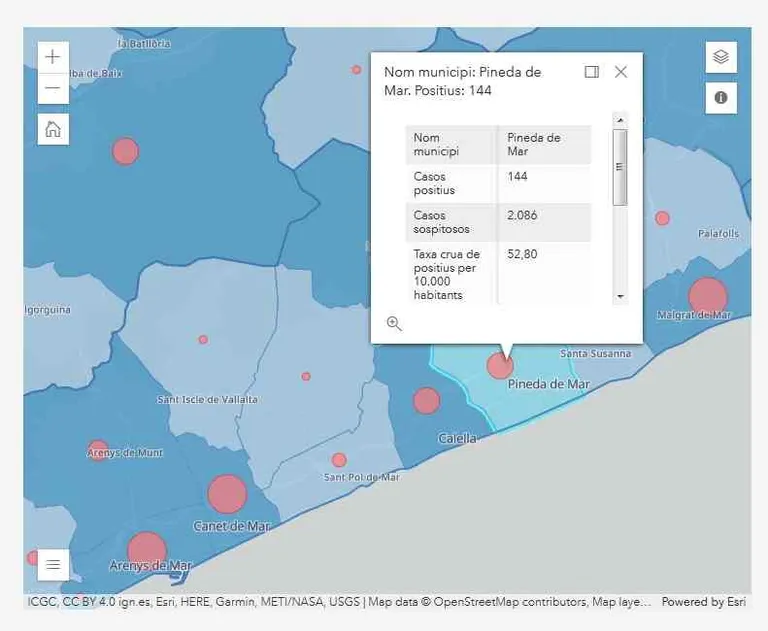Click the Sant Iscle de Vallalta label
Image resolution: width=768 pixels, height=631 pixels.
pos(207,400)
